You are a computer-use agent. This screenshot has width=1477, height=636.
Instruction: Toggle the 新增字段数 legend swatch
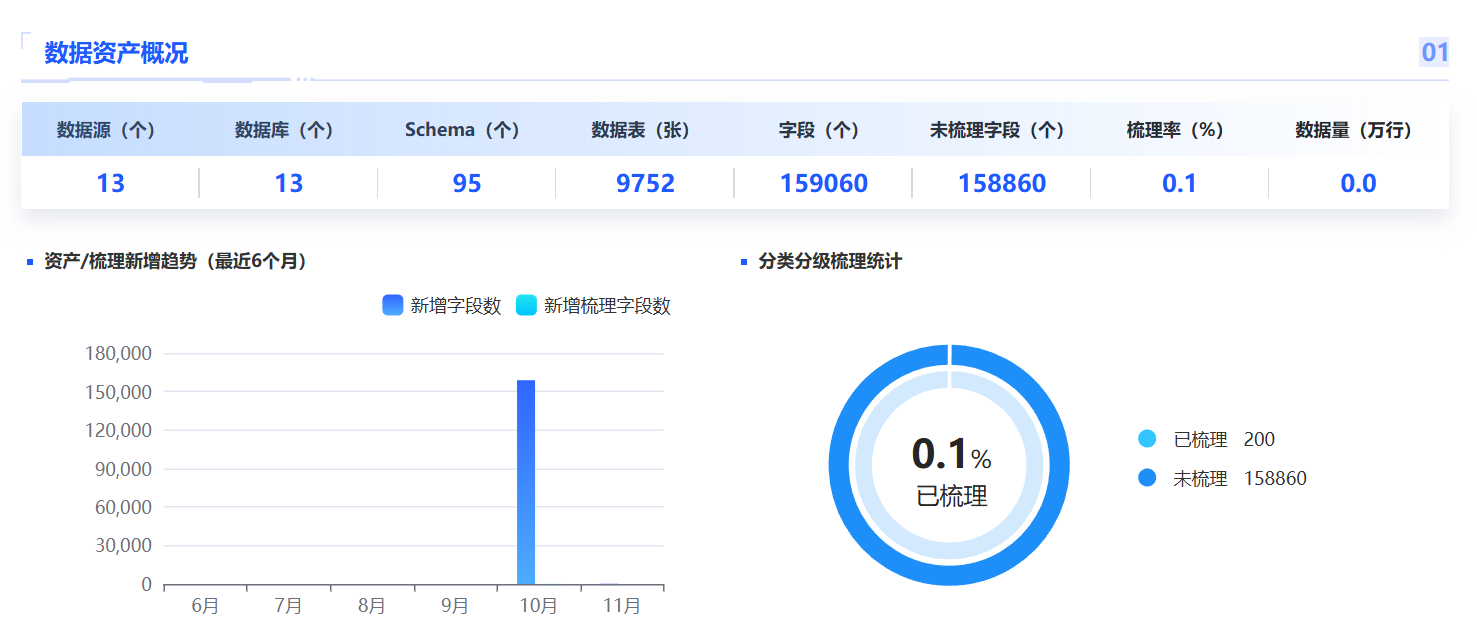[392, 306]
